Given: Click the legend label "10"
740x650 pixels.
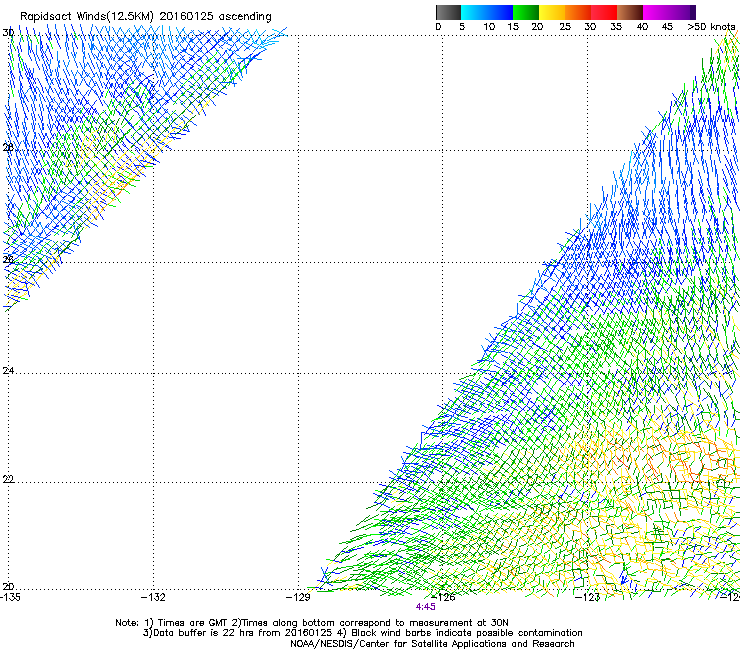Looking at the screenshot, I should click(x=489, y=27).
